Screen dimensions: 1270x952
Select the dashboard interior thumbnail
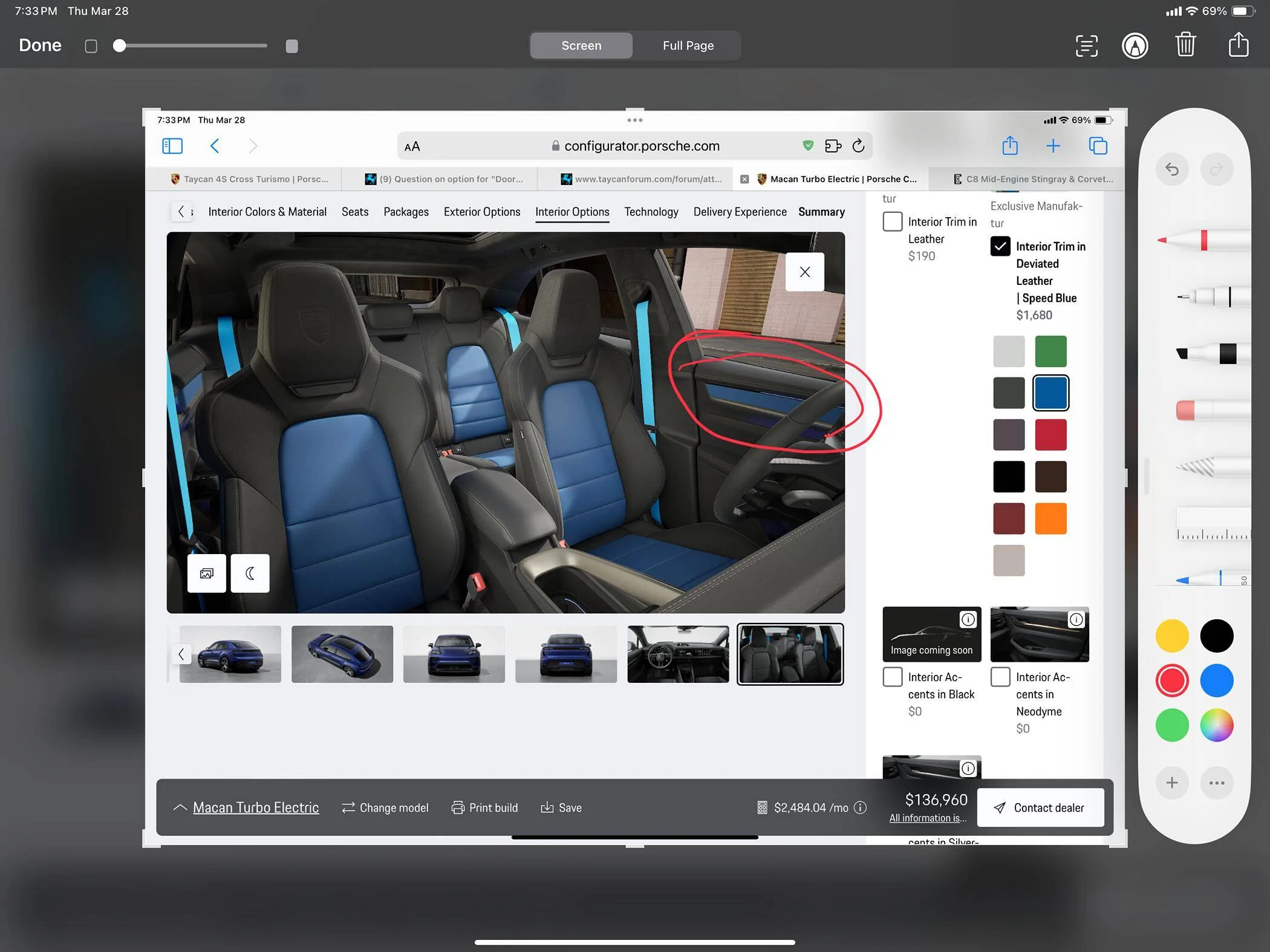tap(678, 654)
